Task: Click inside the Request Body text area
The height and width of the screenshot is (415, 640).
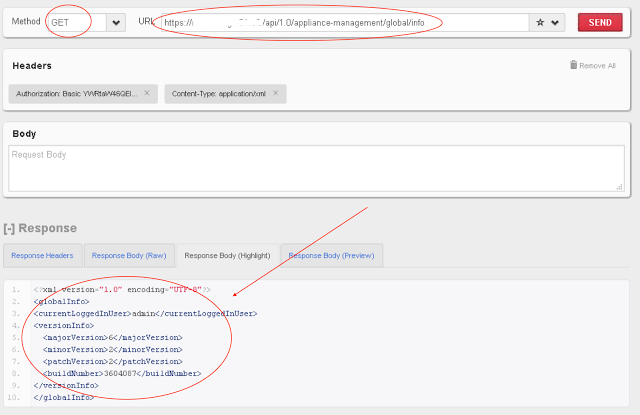Action: click(x=315, y=170)
